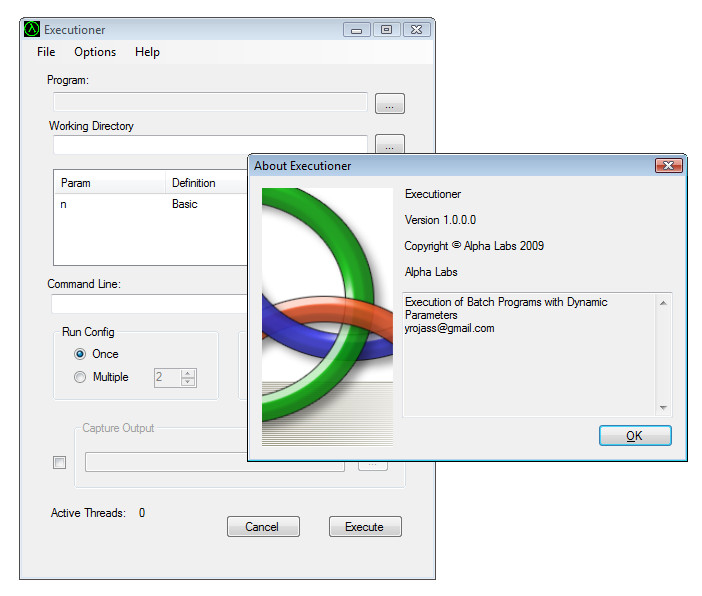Open the Options menu
Image resolution: width=702 pixels, height=596 pixels.
95,52
